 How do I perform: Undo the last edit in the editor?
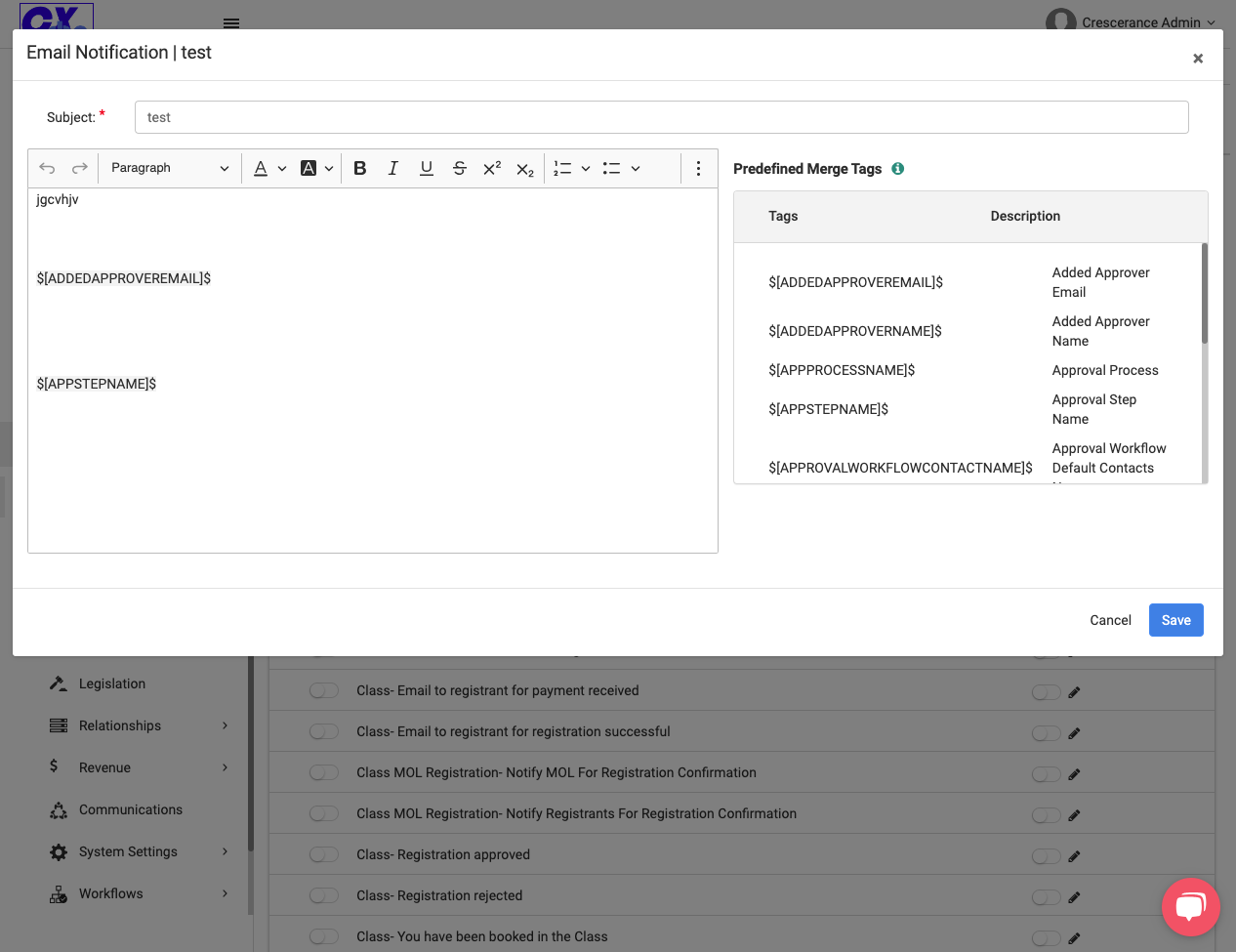point(47,168)
